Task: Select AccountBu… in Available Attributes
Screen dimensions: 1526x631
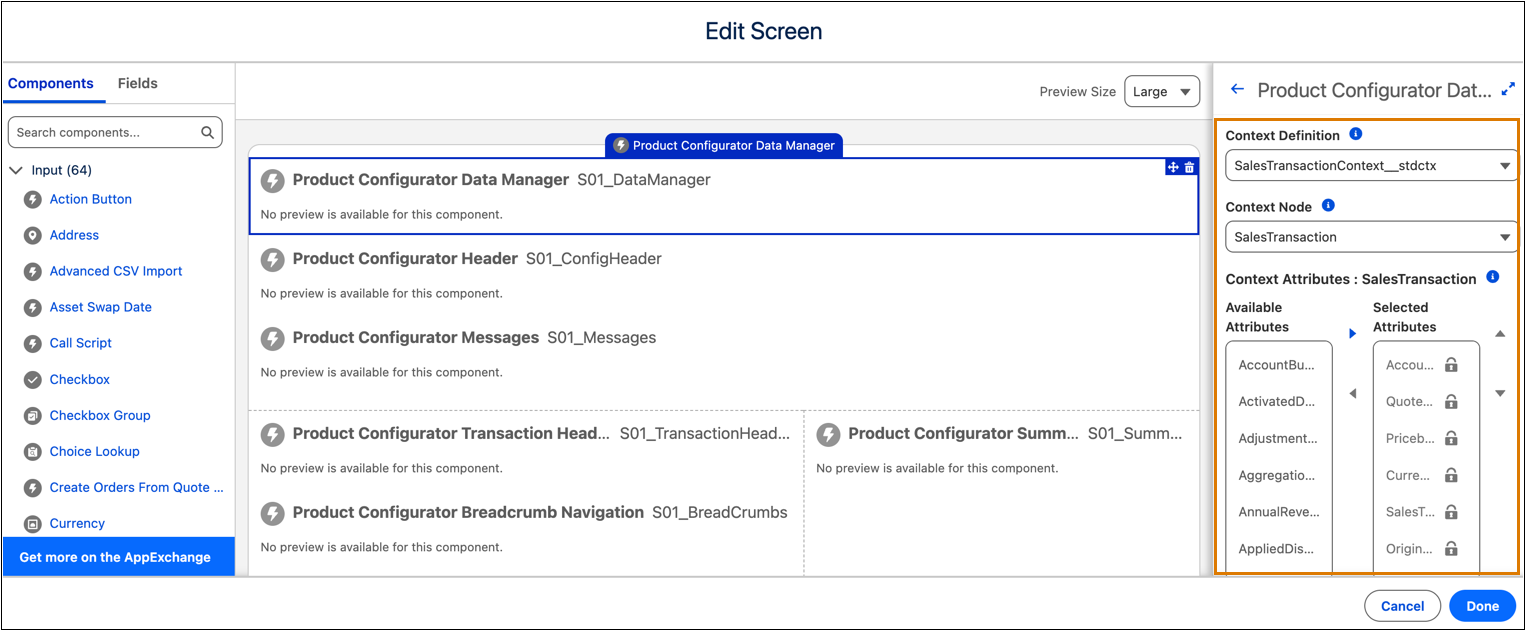Action: (x=1278, y=365)
